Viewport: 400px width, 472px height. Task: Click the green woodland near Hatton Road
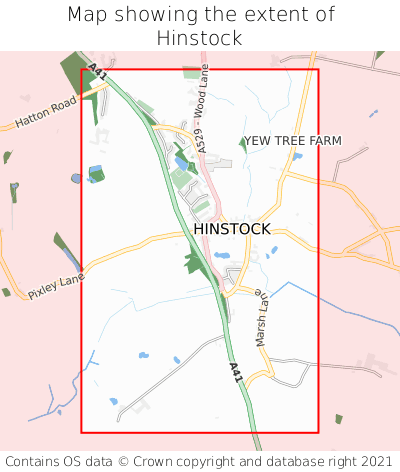click(x=77, y=77)
